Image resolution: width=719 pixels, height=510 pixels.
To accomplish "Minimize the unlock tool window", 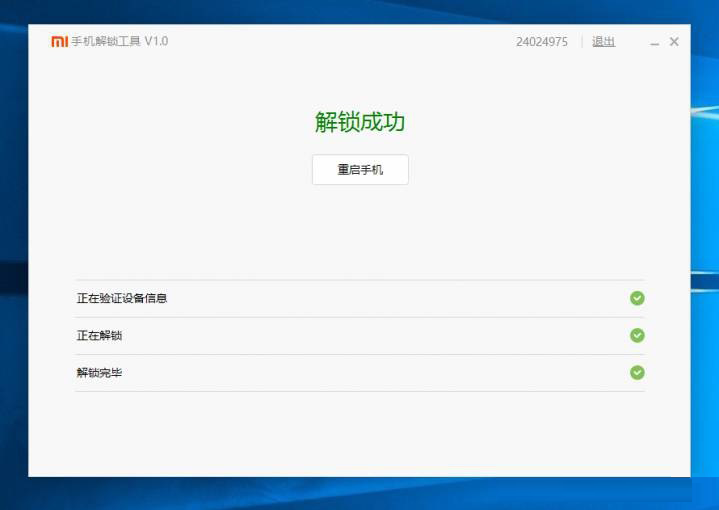I will tap(654, 42).
